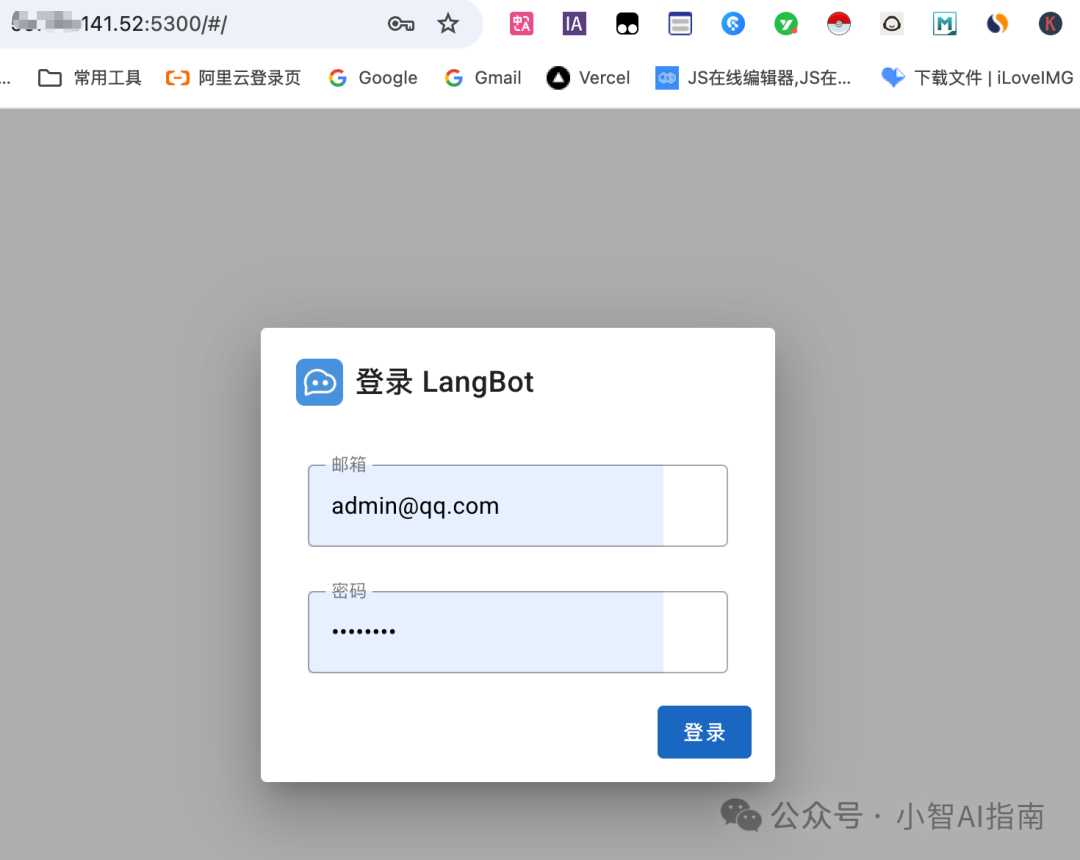Click the LangBot chat bubble logo
1080x860 pixels.
[x=320, y=382]
